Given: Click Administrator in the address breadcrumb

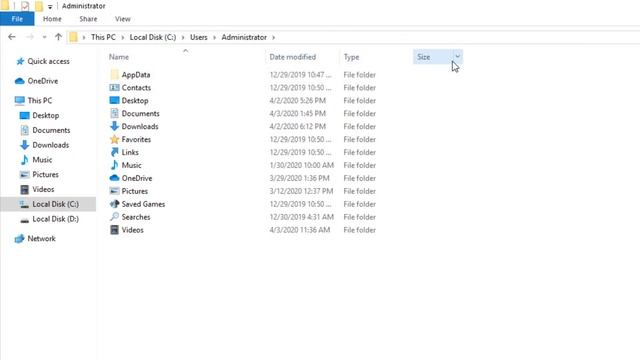Looking at the screenshot, I should (x=244, y=37).
